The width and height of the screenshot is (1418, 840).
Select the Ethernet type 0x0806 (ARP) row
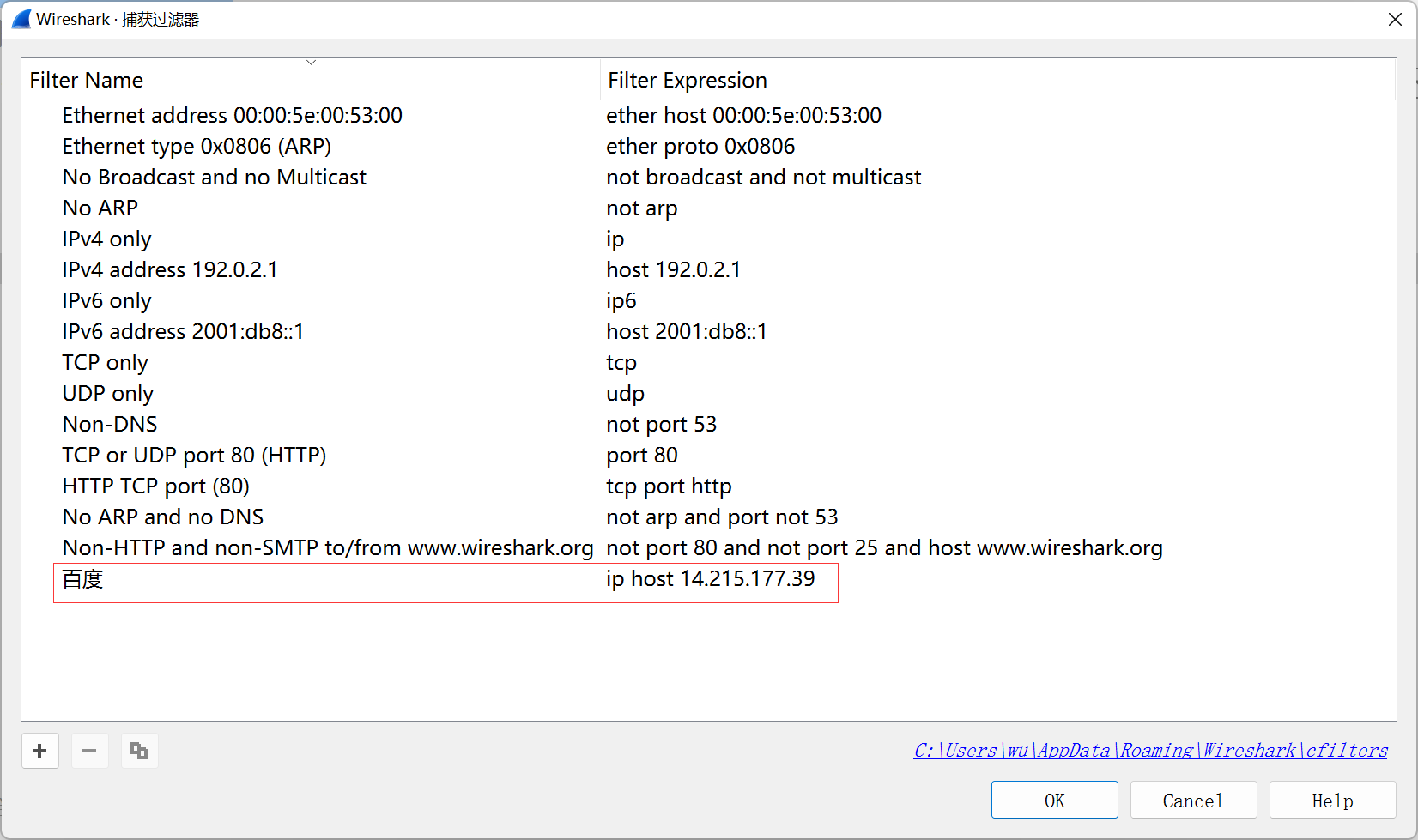tap(197, 147)
